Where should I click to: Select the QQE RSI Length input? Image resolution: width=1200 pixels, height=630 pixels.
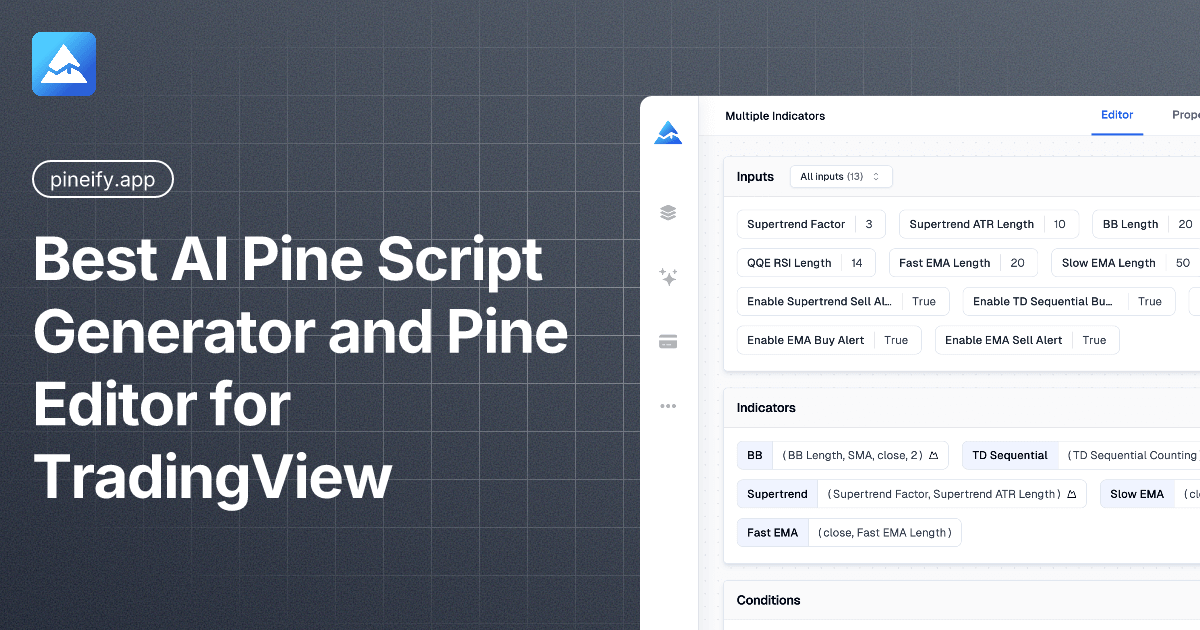(x=806, y=263)
